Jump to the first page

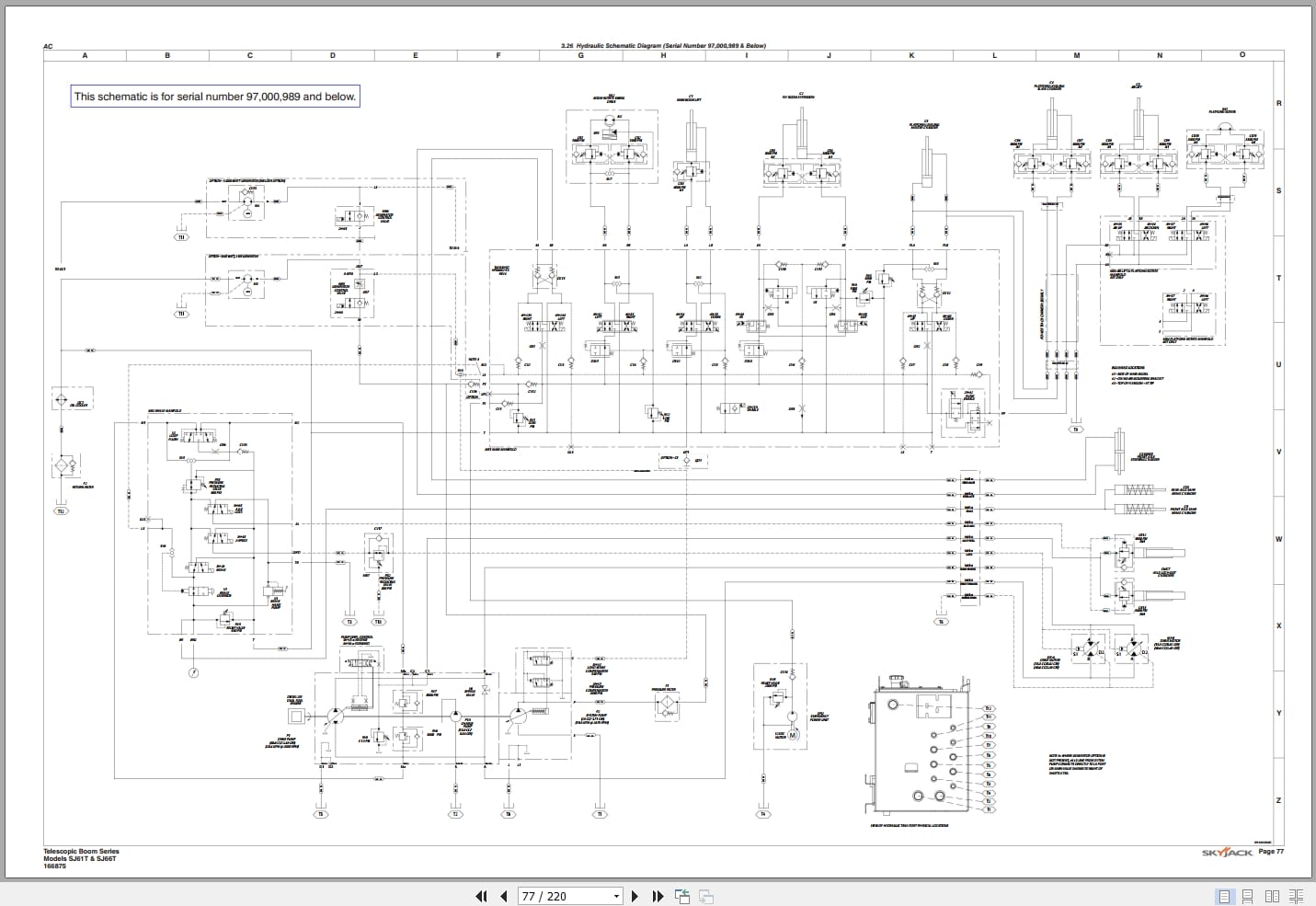click(x=480, y=896)
